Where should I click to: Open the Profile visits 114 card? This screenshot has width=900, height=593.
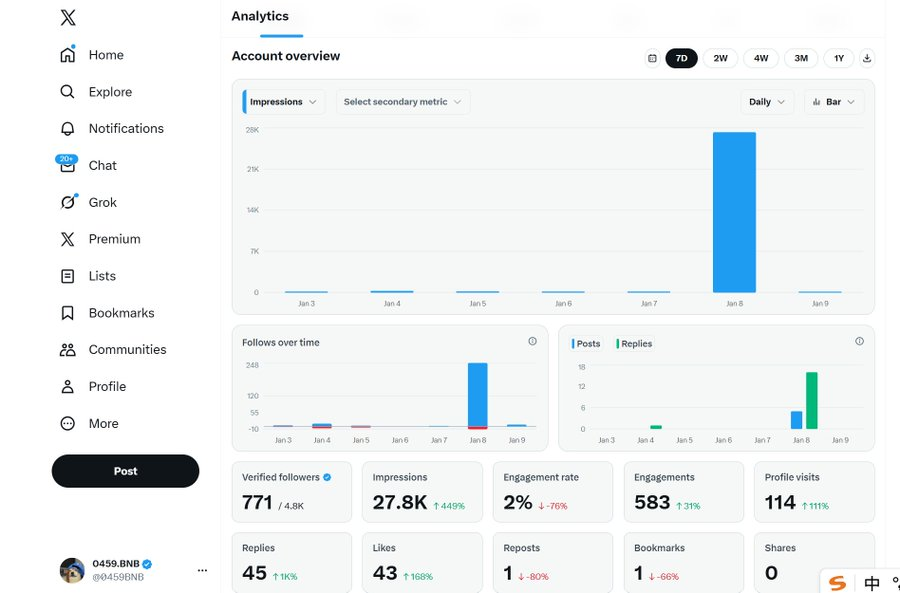pos(814,492)
